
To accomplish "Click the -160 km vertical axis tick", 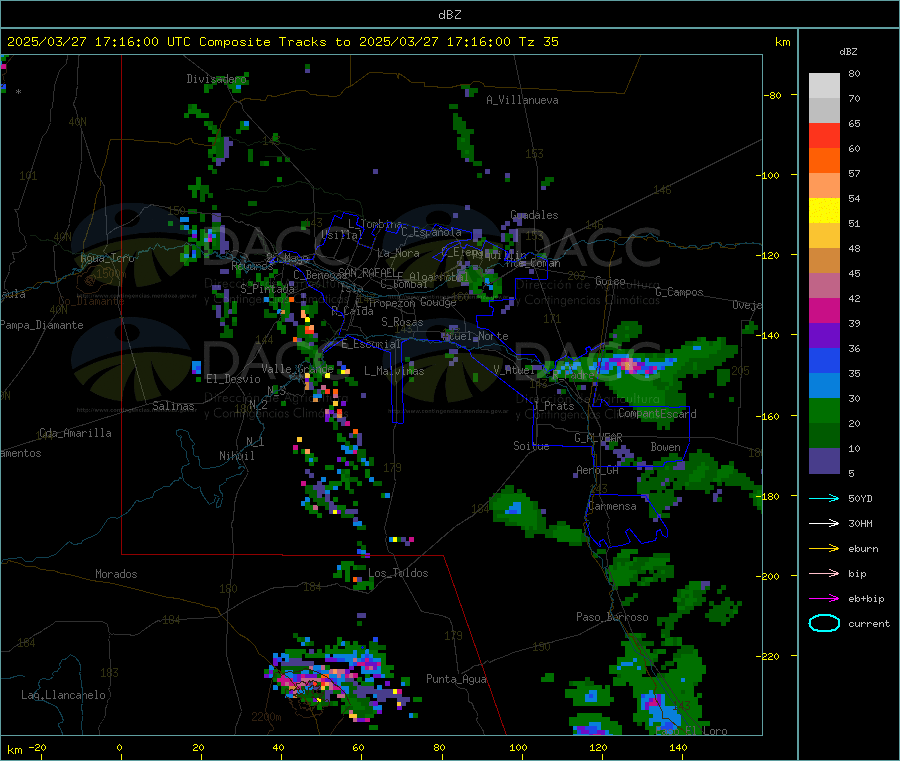I will click(x=770, y=416).
